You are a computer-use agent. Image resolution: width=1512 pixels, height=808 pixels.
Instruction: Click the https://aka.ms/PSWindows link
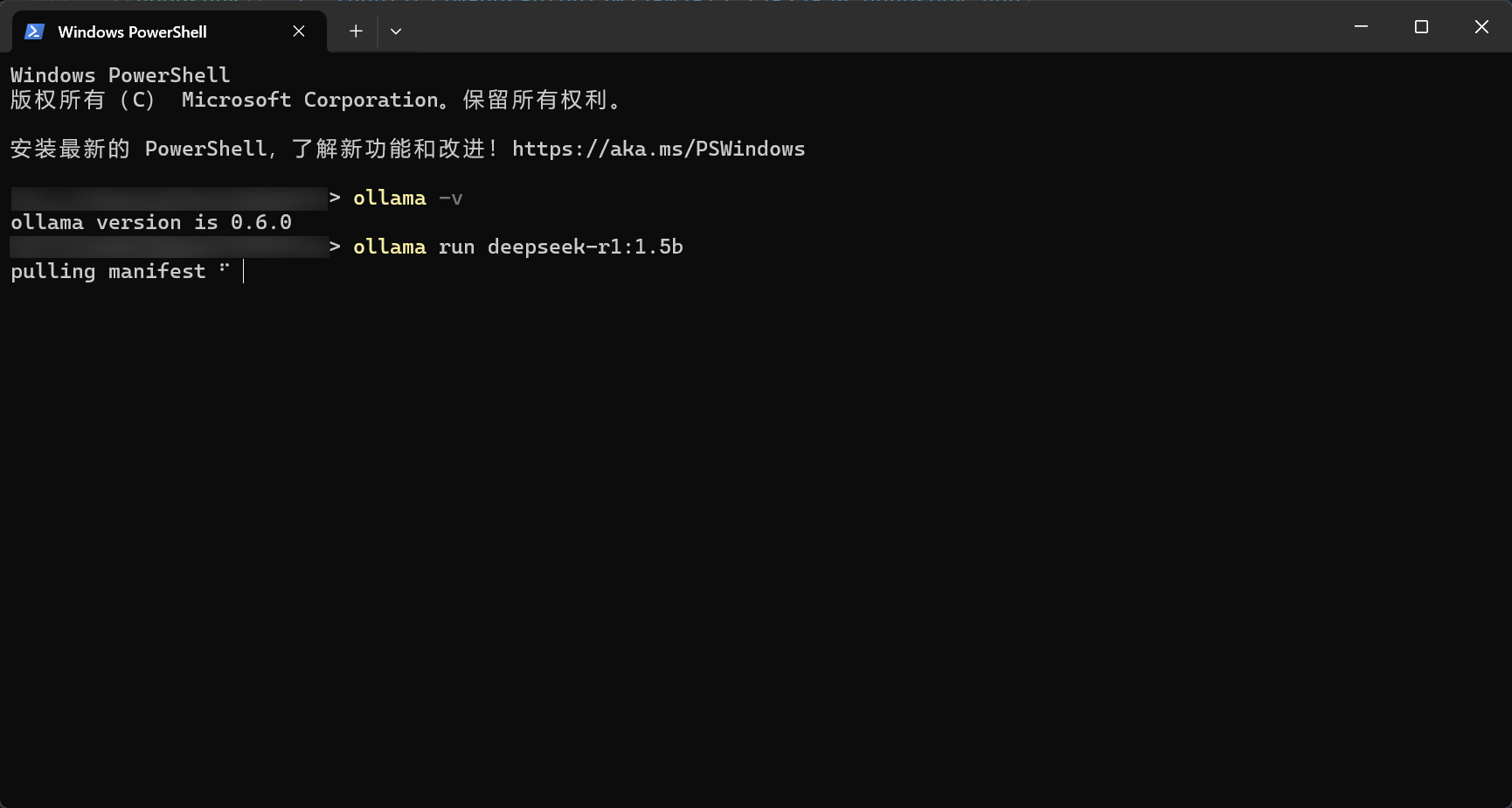(x=658, y=149)
